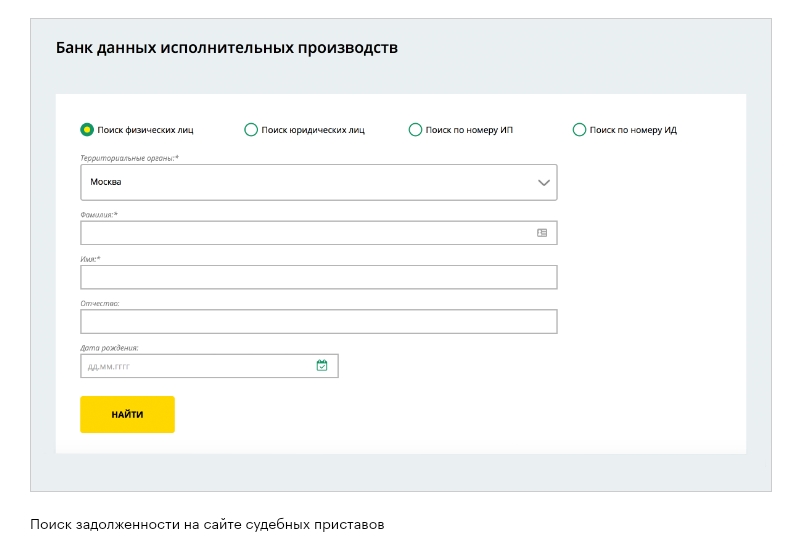Click the Отчество input field
Viewport: 799px width, 542px height.
click(318, 321)
